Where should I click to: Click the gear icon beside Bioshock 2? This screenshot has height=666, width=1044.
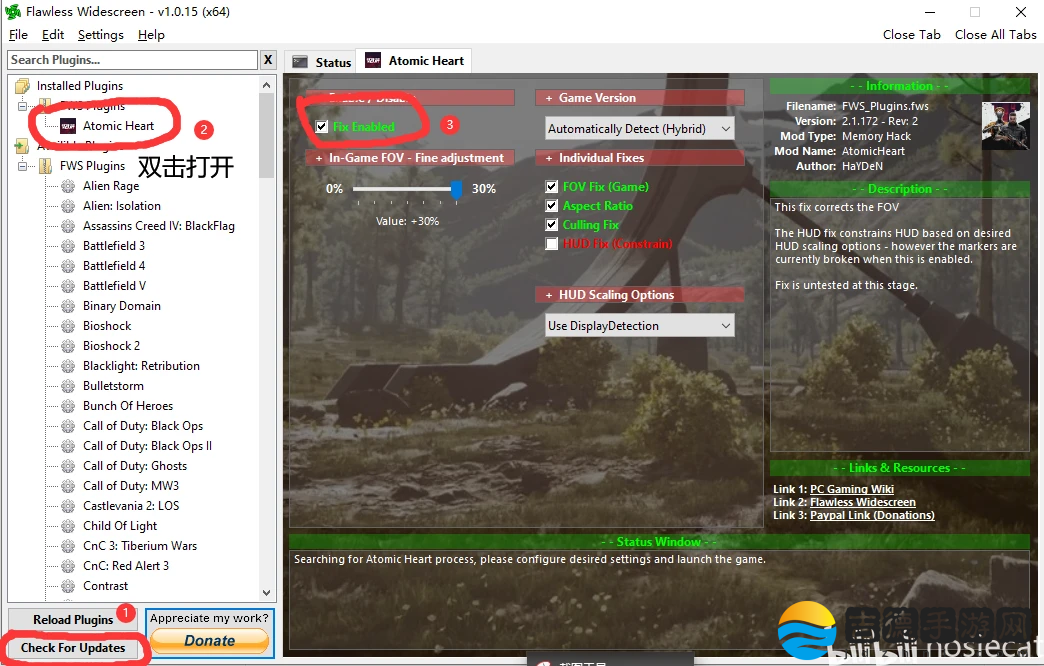68,346
